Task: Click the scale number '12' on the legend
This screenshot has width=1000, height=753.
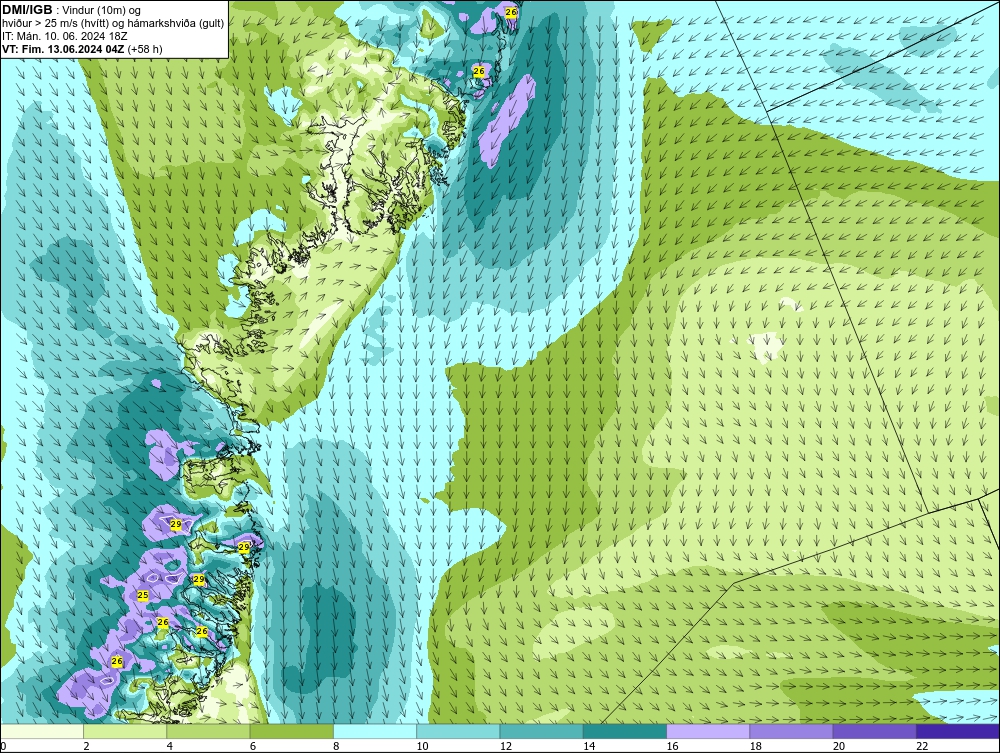Action: 506,747
